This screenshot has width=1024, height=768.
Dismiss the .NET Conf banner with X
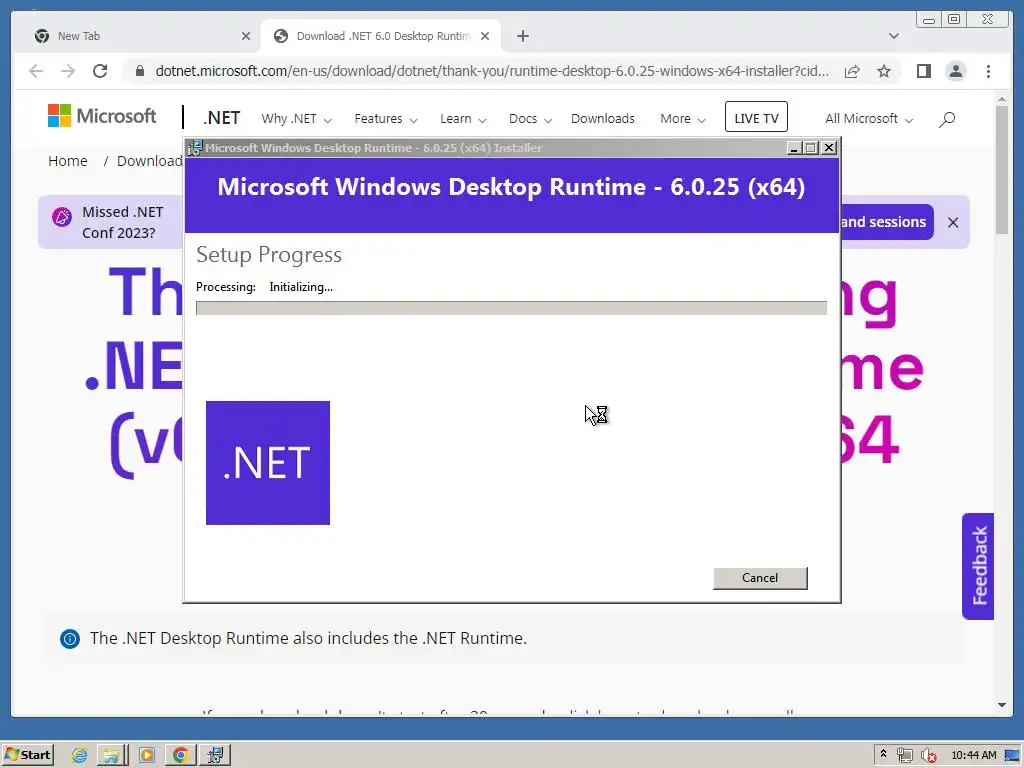(x=953, y=223)
